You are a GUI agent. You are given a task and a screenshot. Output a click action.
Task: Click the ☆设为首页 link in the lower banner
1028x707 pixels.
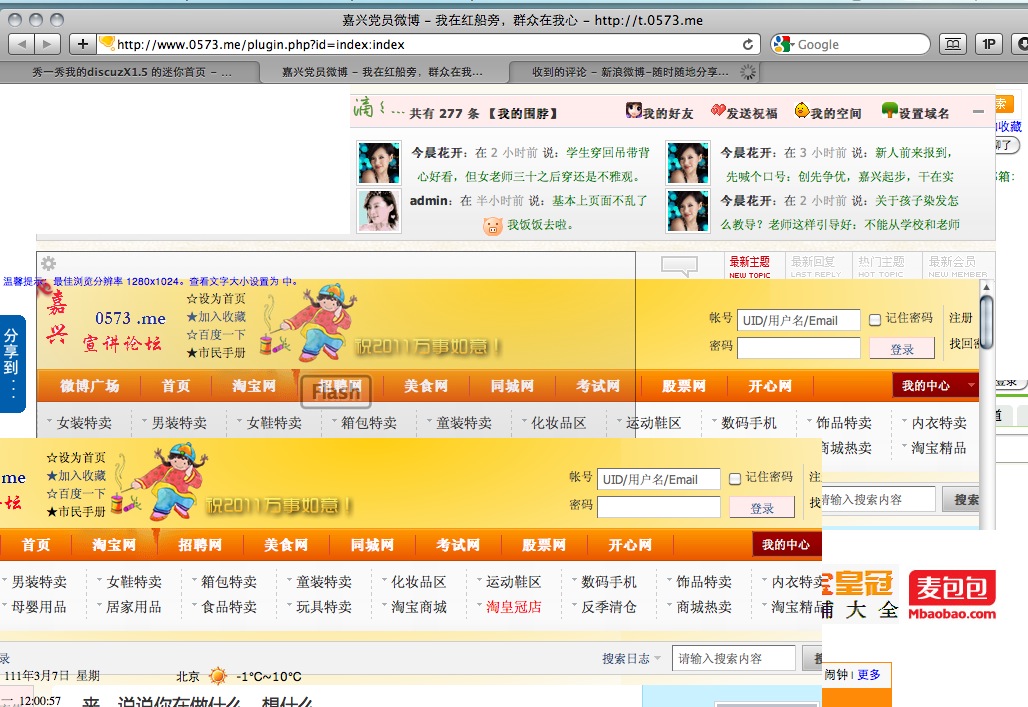[x=76, y=457]
